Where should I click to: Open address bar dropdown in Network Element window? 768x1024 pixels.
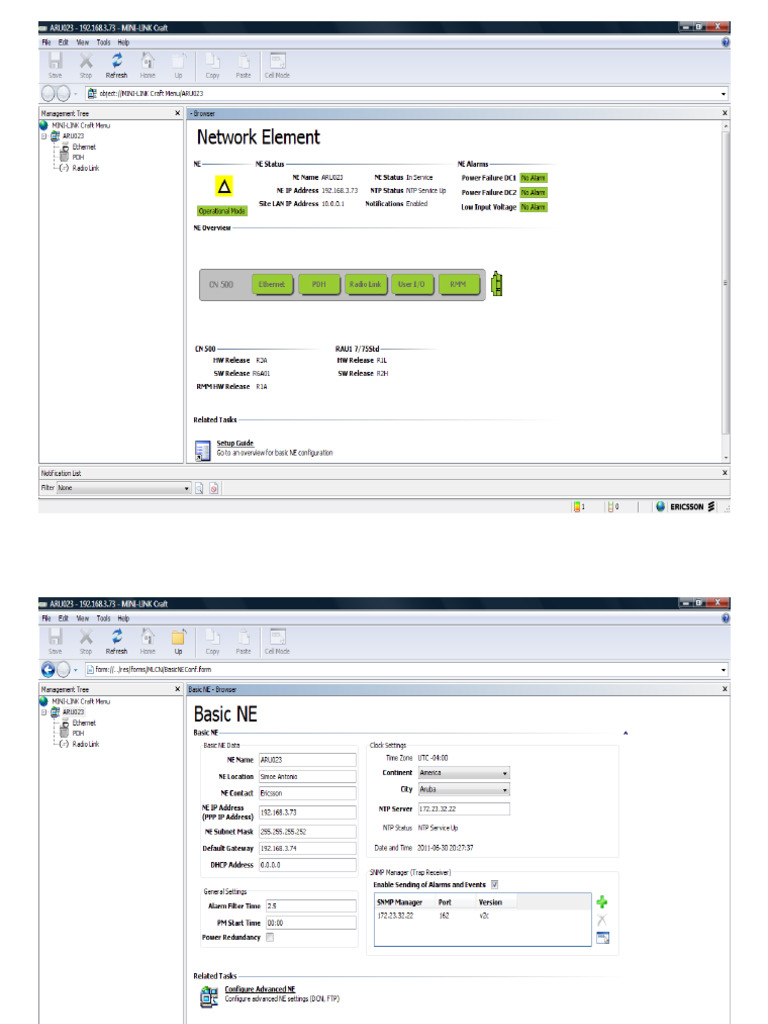tap(723, 94)
